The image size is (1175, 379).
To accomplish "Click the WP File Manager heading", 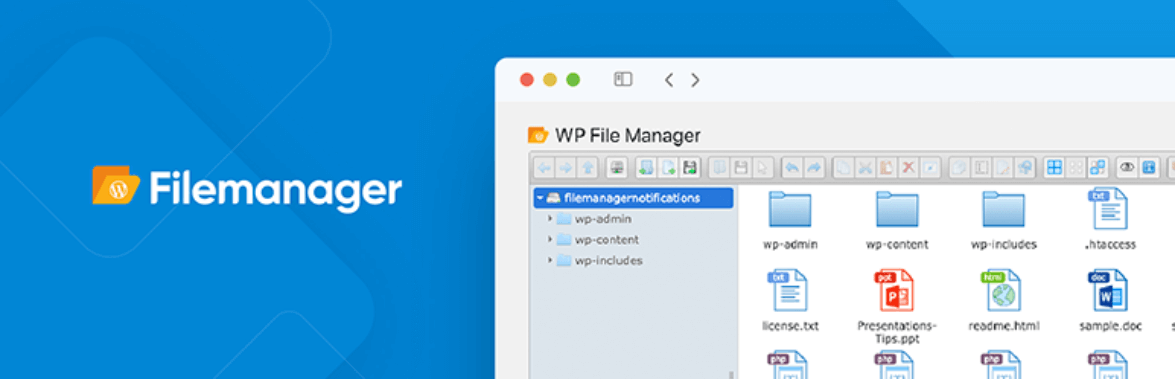I will click(x=627, y=136).
